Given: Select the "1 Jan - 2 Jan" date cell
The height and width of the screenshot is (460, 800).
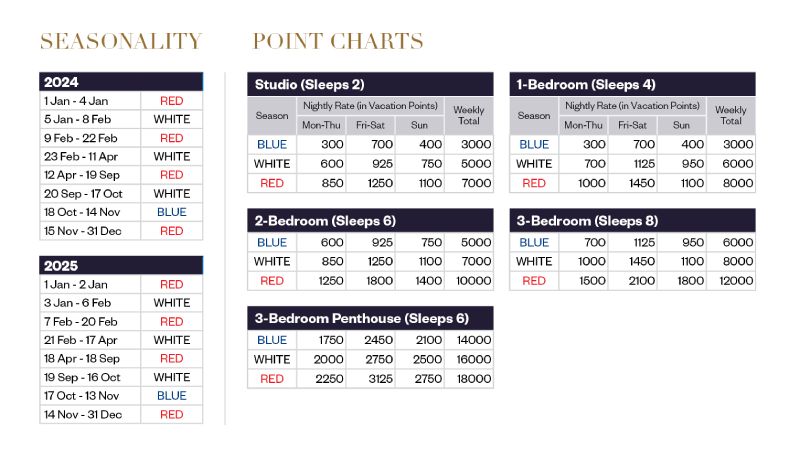Looking at the screenshot, I should tap(90, 284).
